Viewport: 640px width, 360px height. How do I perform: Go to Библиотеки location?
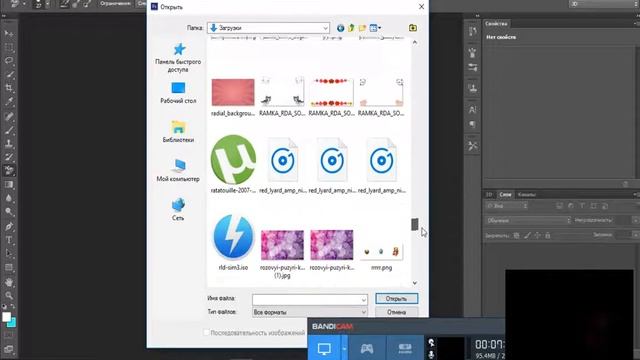coord(178,132)
